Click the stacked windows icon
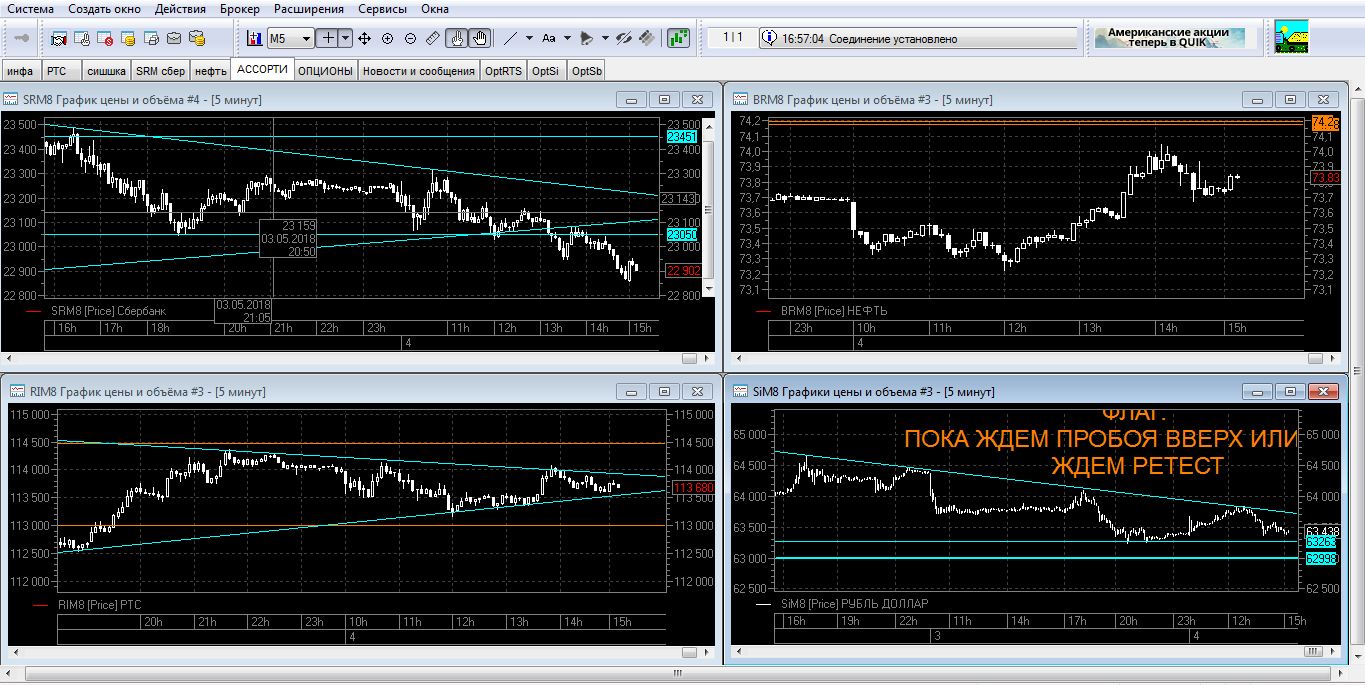This screenshot has height=685, width=1365. pyautogui.click(x=151, y=38)
